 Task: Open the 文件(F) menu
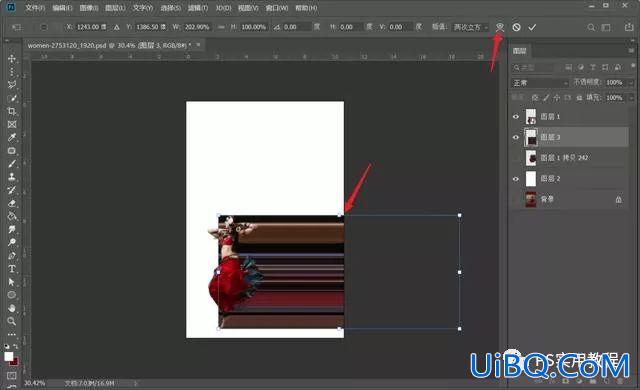35,8
